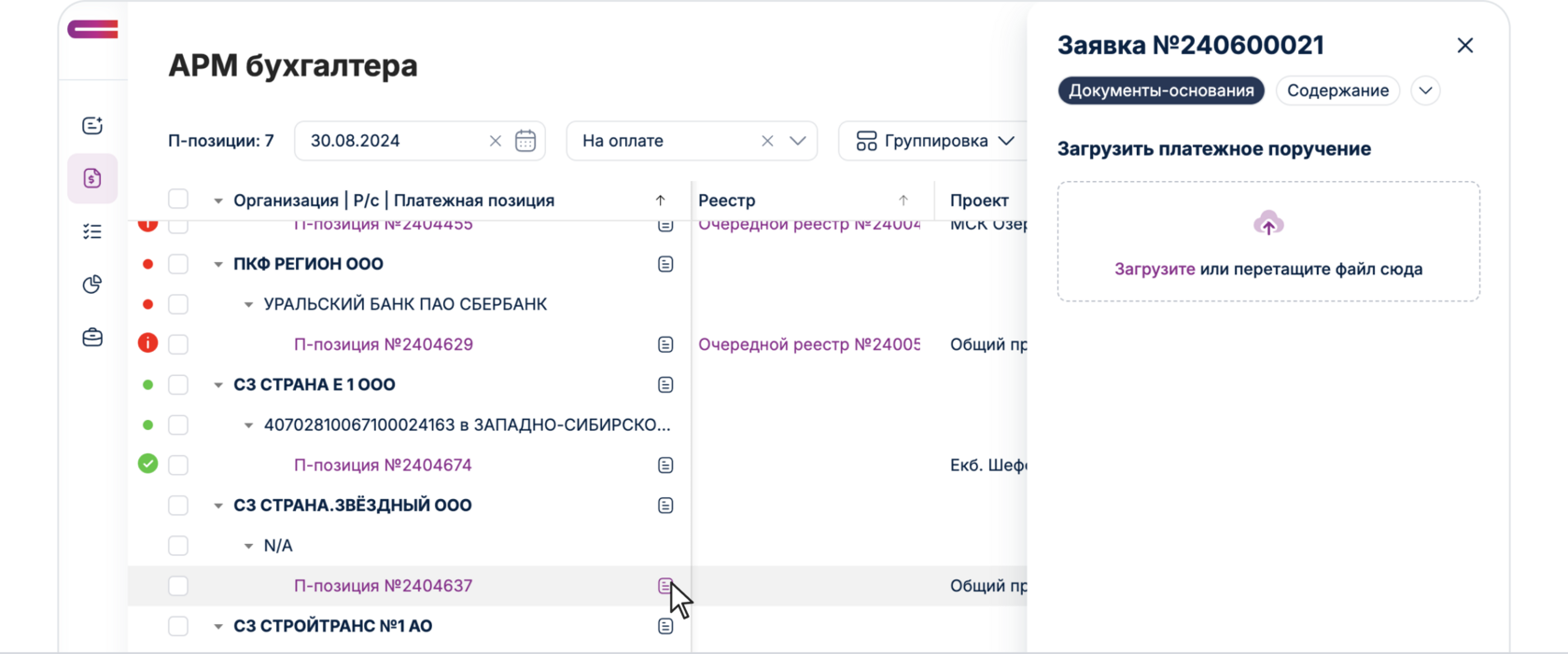Image resolution: width=1568 pixels, height=654 pixels.
Task: Collapse the СЗ СТРАНА Е 1 ООО group
Action: 218,385
